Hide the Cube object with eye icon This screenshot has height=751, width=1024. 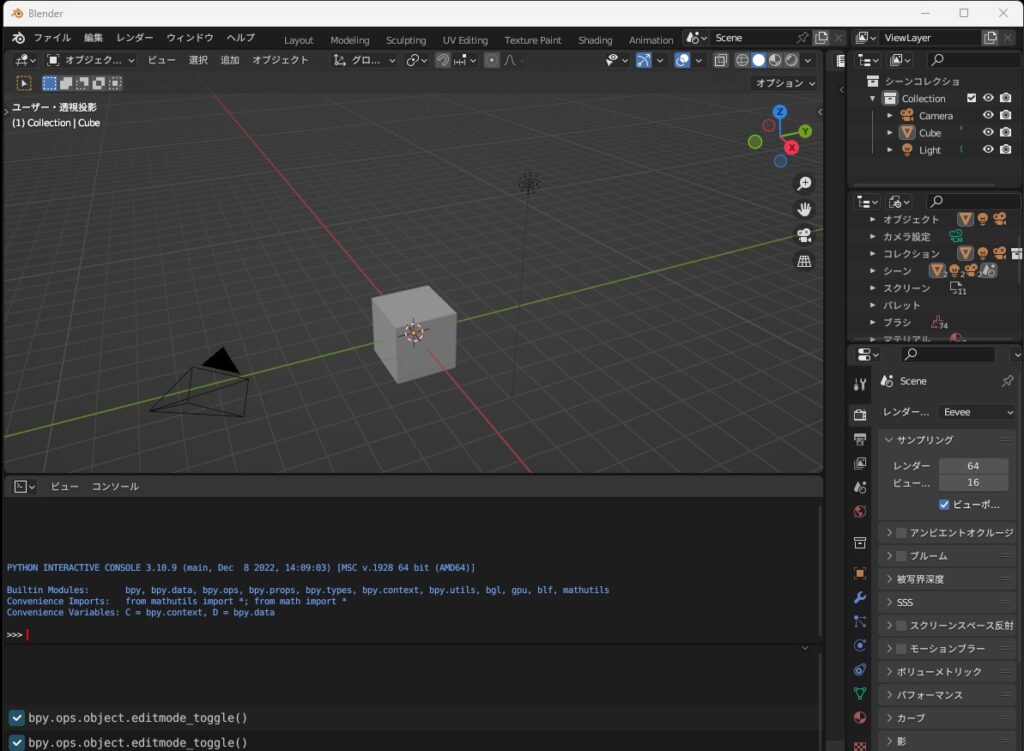(x=988, y=132)
